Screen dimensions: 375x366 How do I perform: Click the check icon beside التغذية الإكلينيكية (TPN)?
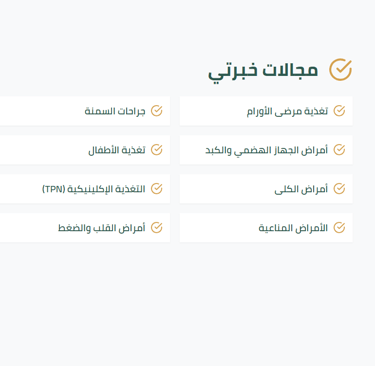point(157,189)
